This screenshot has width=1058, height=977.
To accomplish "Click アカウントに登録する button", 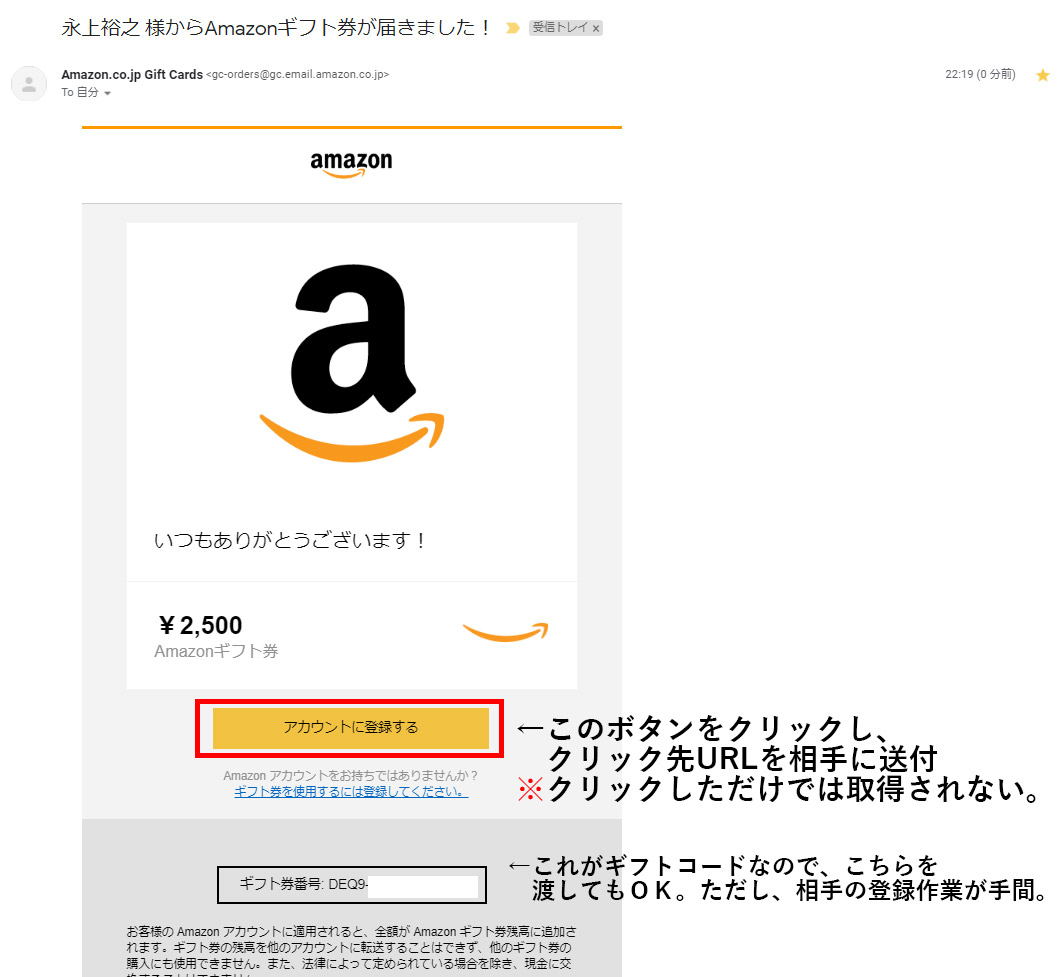I will coord(351,727).
